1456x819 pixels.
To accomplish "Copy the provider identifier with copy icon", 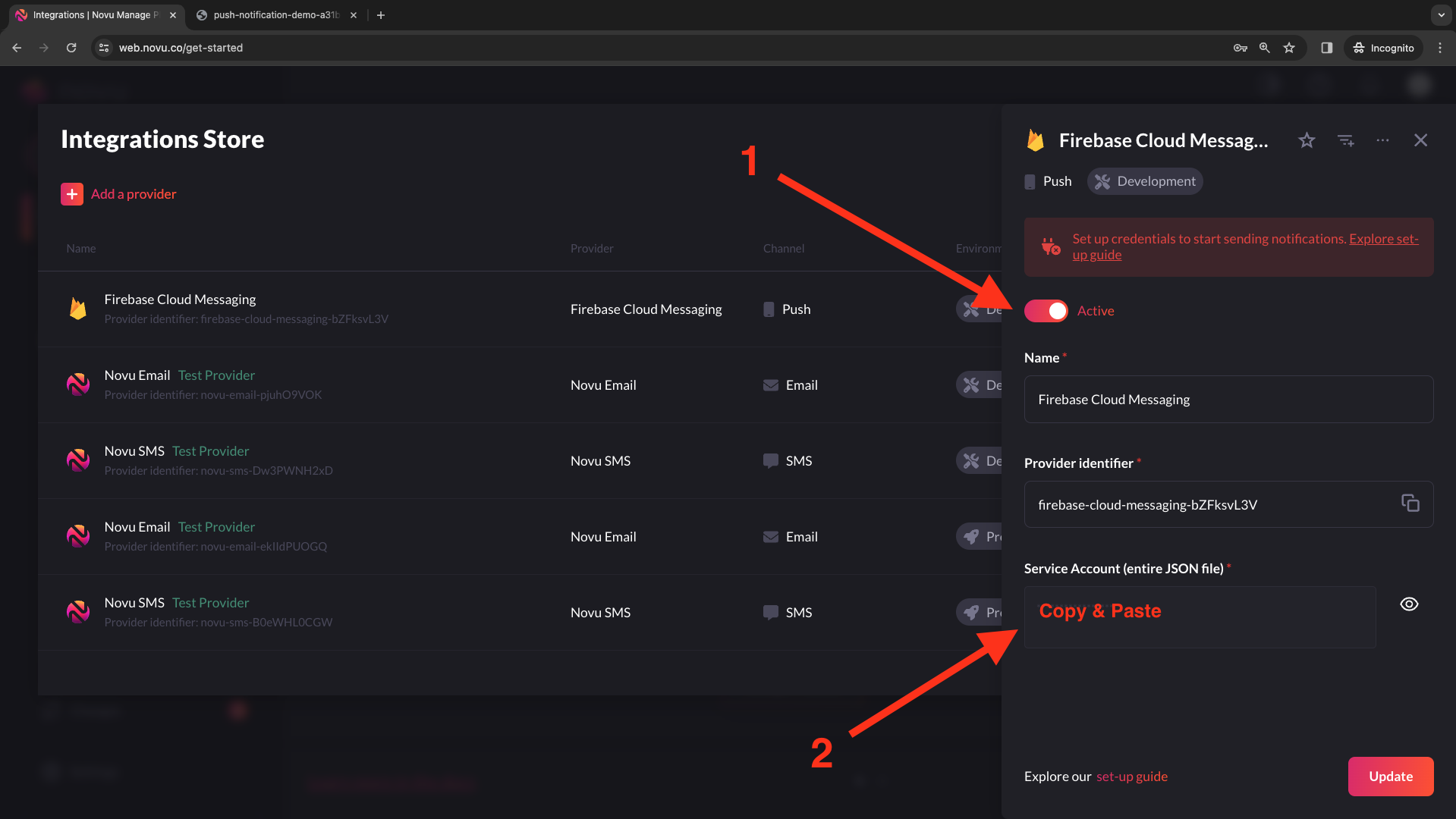I will click(1410, 503).
